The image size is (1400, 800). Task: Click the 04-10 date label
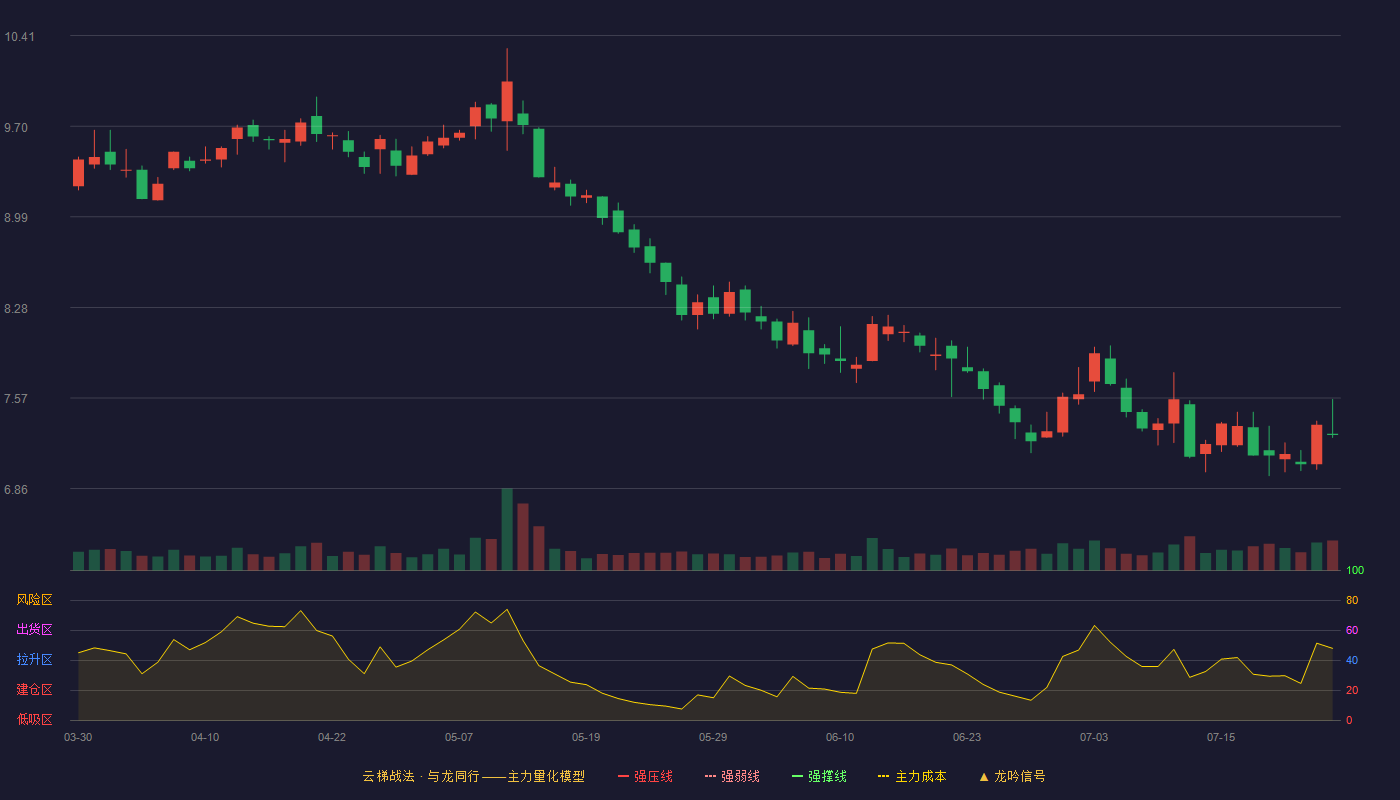(205, 737)
